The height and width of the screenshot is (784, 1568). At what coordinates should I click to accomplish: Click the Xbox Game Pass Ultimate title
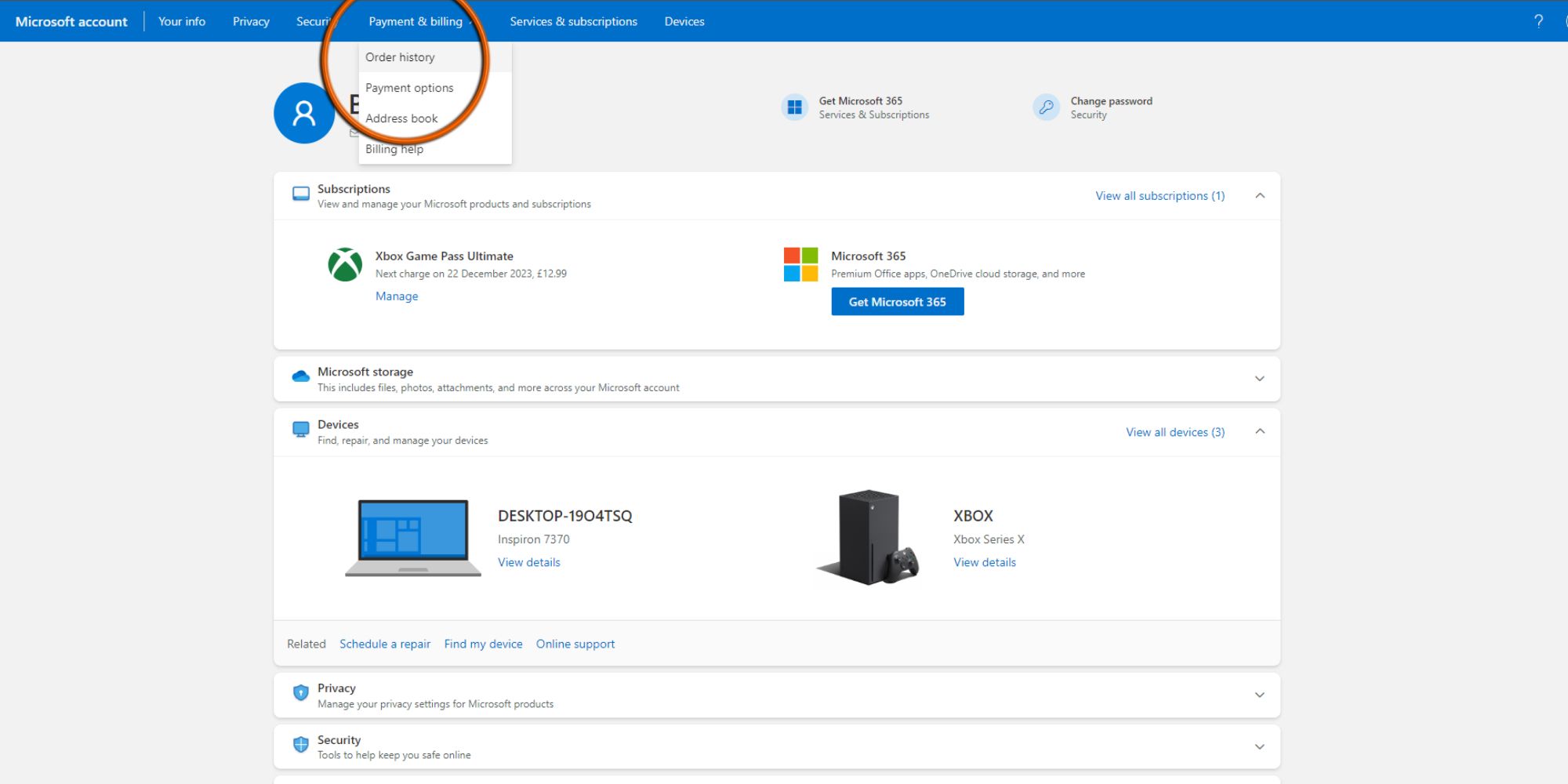(445, 256)
